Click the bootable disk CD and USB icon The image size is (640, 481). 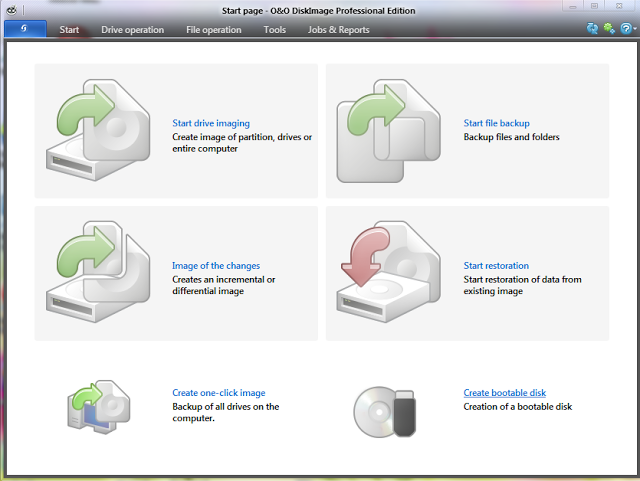[x=384, y=412]
